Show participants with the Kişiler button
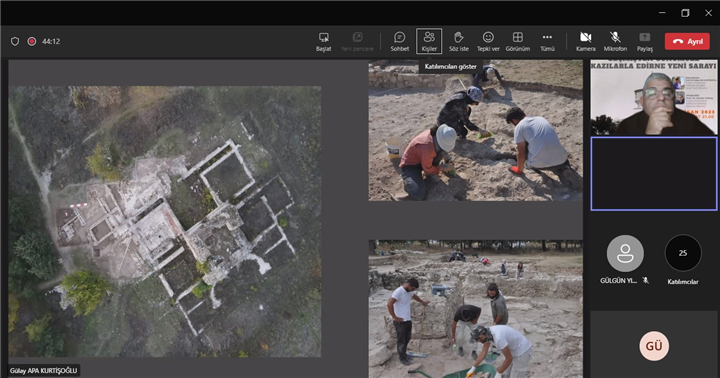The image size is (720, 378). click(429, 41)
